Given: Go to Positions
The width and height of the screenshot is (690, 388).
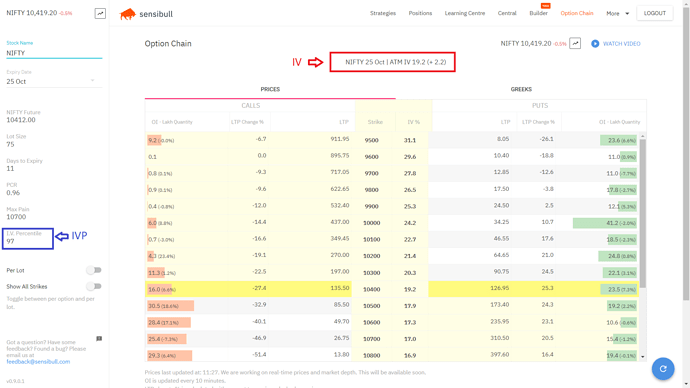Looking at the screenshot, I should click(x=420, y=13).
